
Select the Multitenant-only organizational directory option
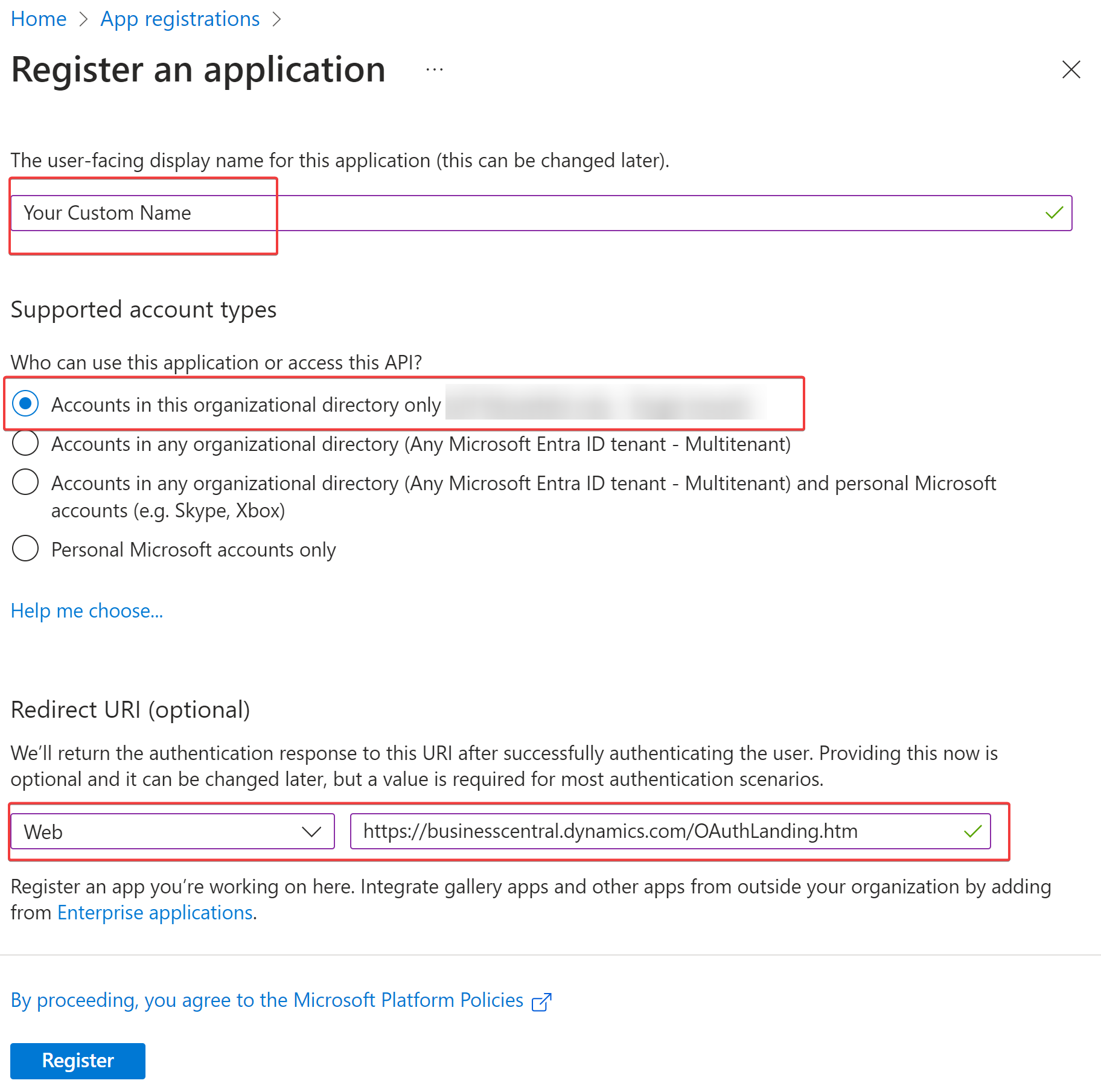tap(25, 444)
